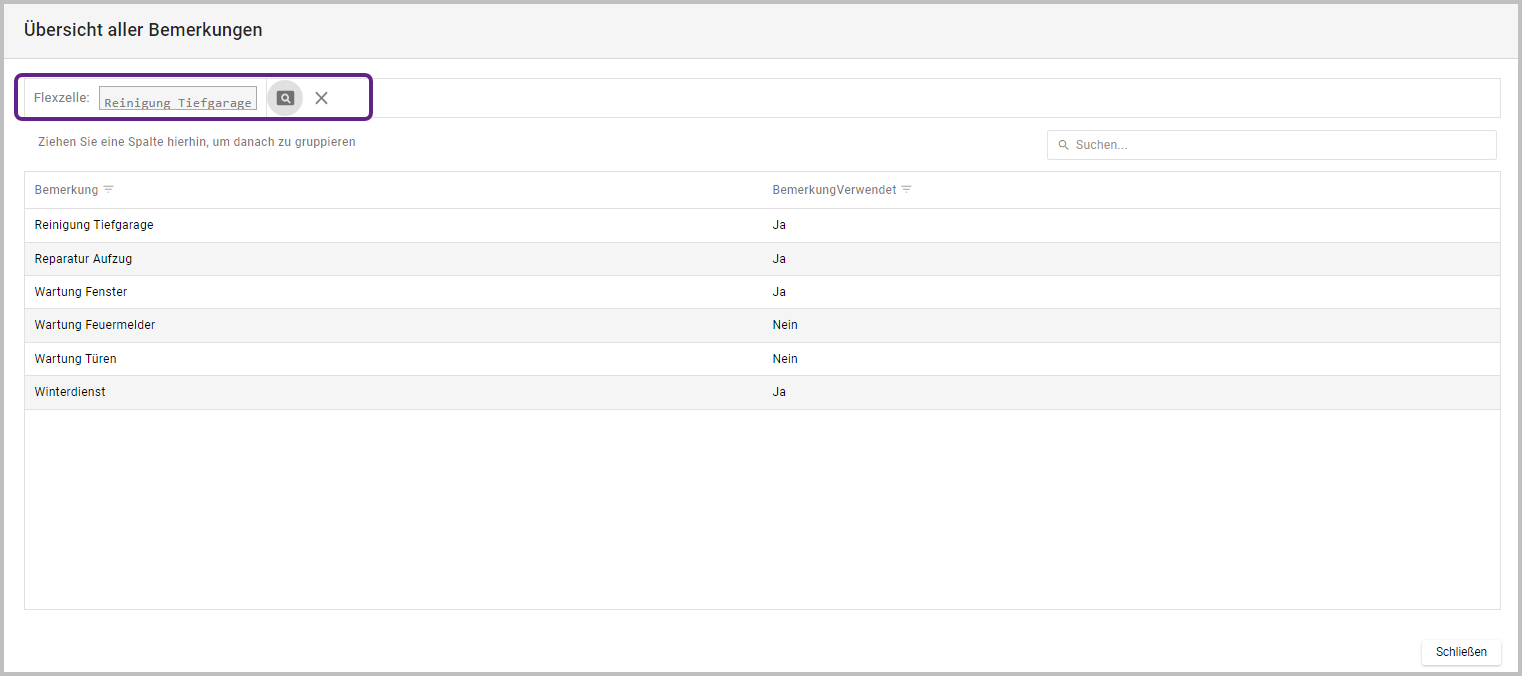This screenshot has height=676, width=1522.
Task: Click the column grouping drop area text
Action: point(197,142)
